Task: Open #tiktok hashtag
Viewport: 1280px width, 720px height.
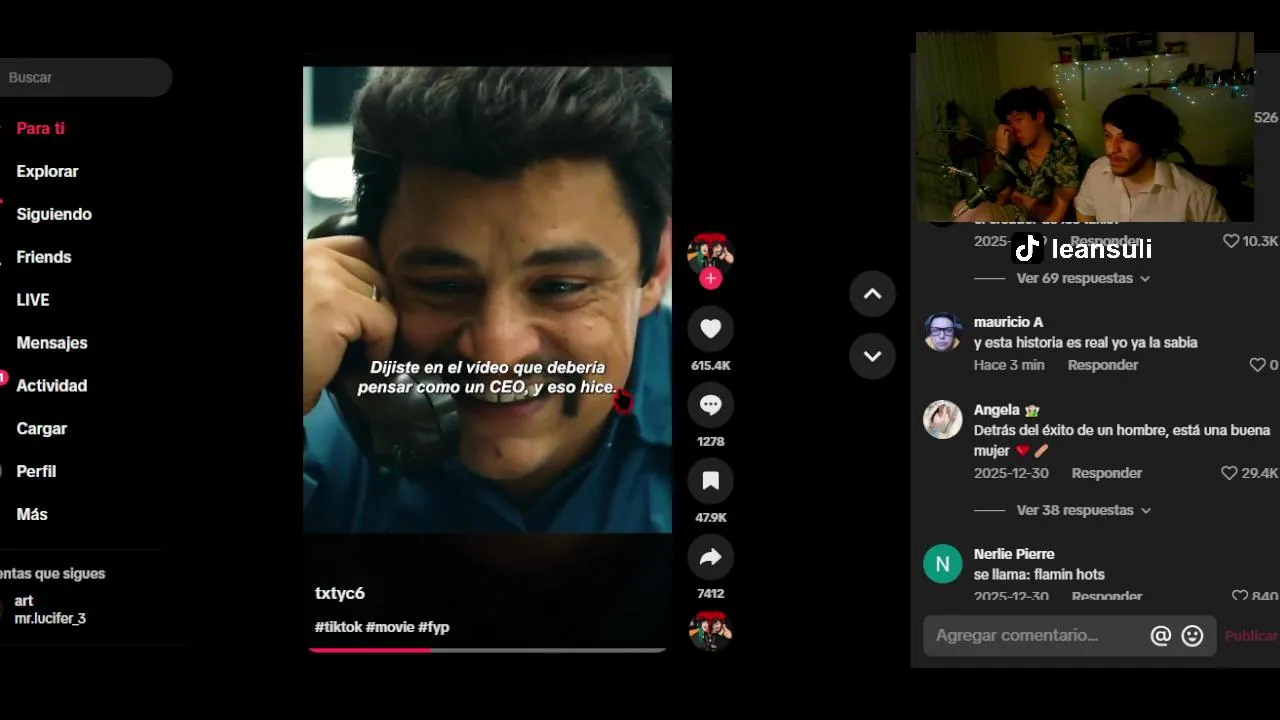Action: coord(338,627)
